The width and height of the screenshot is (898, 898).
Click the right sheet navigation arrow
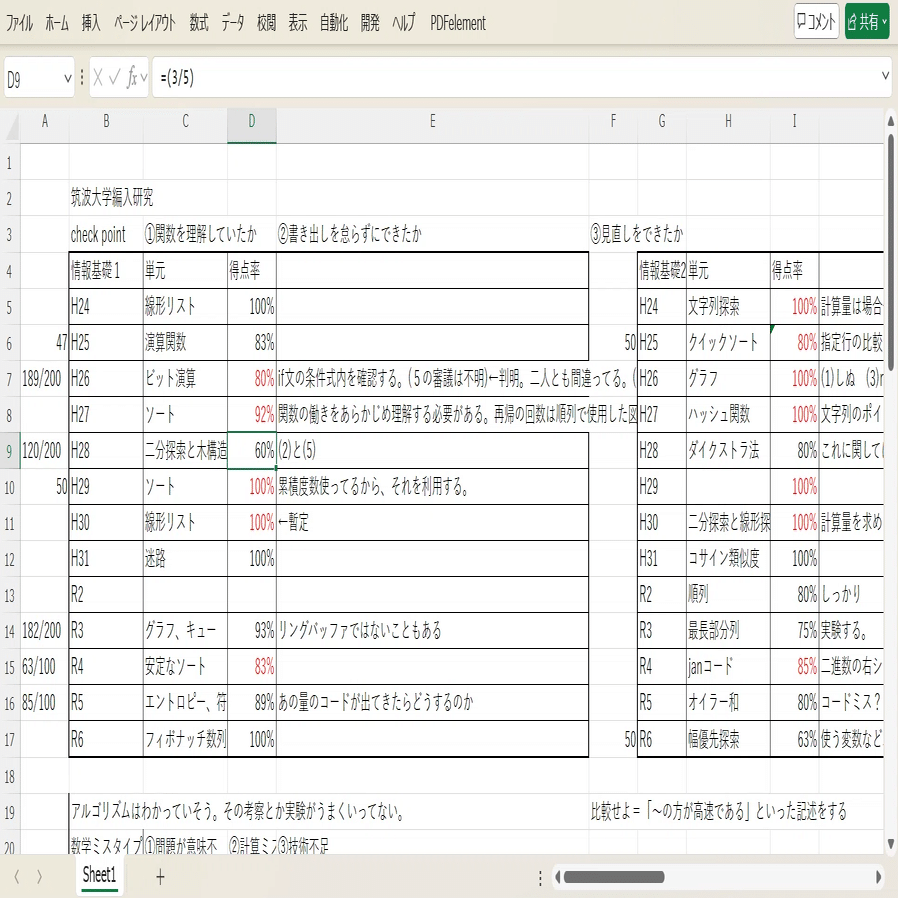(x=38, y=876)
